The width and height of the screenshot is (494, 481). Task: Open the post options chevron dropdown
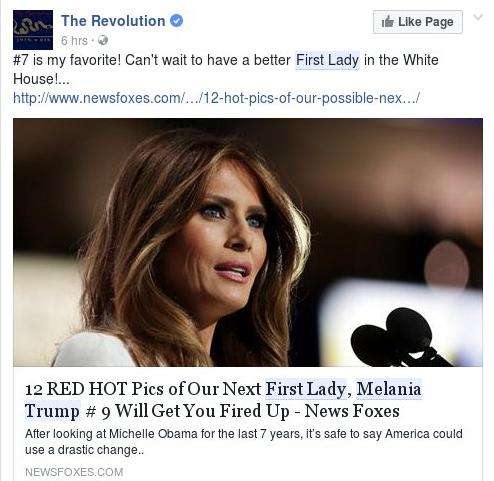click(478, 17)
